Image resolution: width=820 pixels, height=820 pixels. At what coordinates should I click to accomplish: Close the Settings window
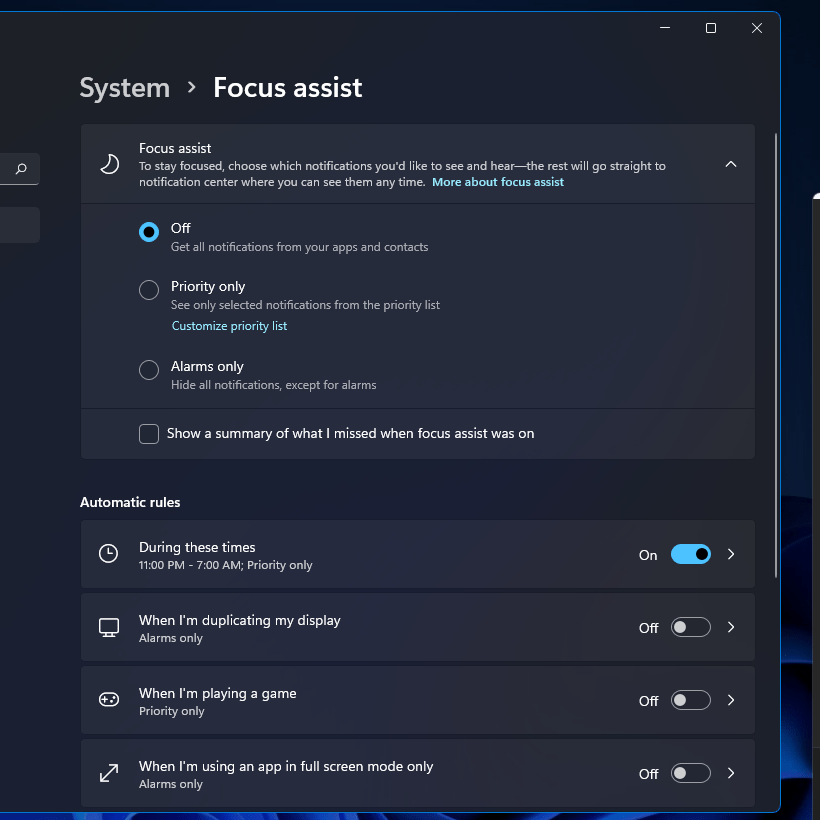(757, 28)
